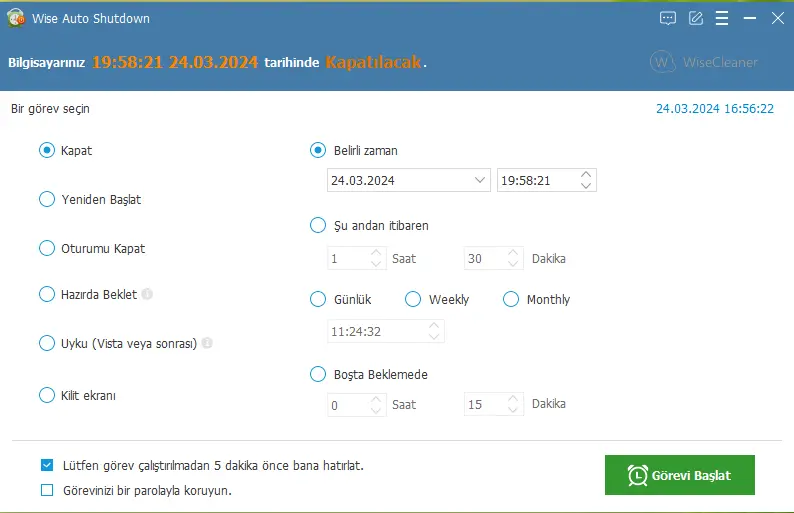
Task: Click the Dakika field showing 30
Action: click(493, 258)
